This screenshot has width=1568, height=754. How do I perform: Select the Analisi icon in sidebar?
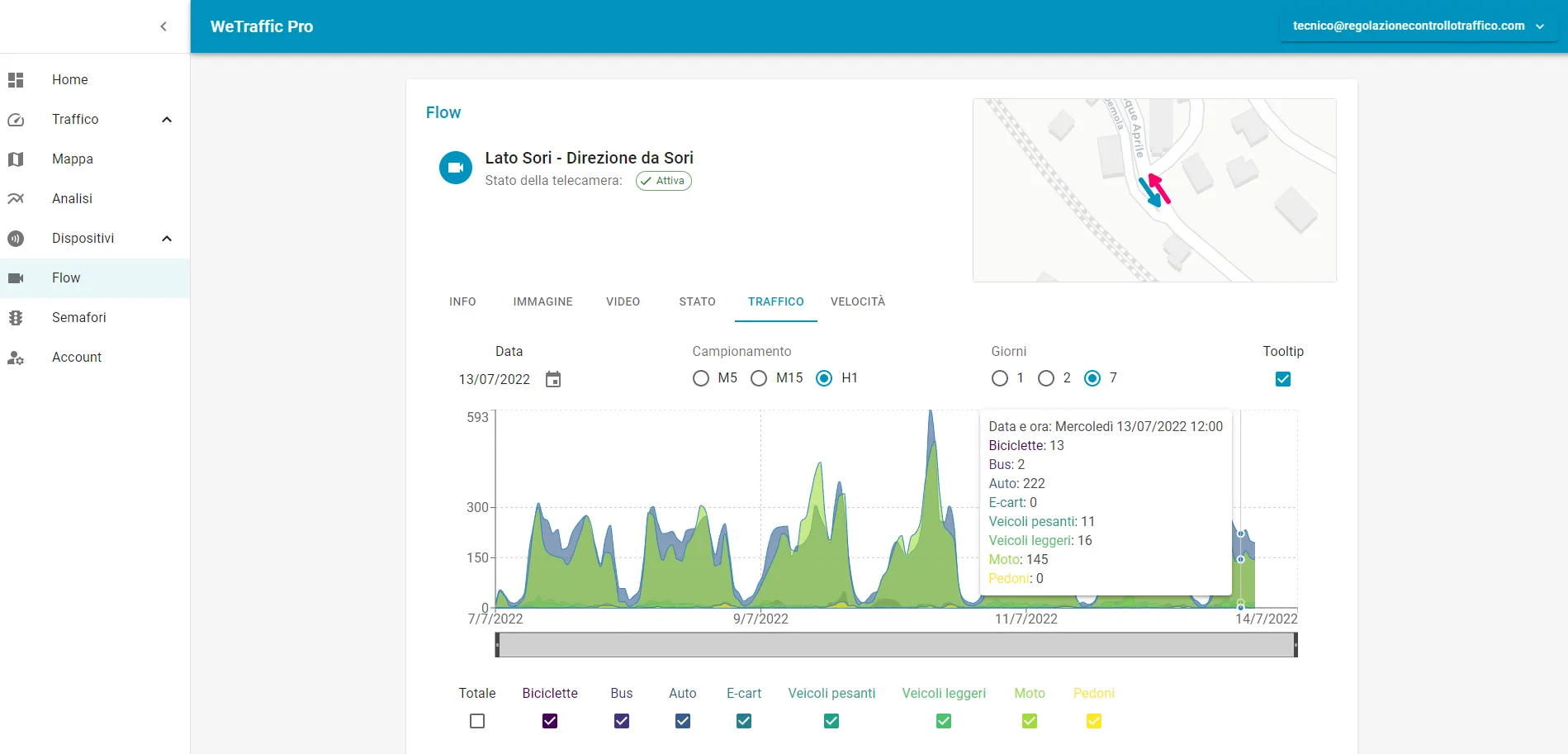(x=17, y=198)
